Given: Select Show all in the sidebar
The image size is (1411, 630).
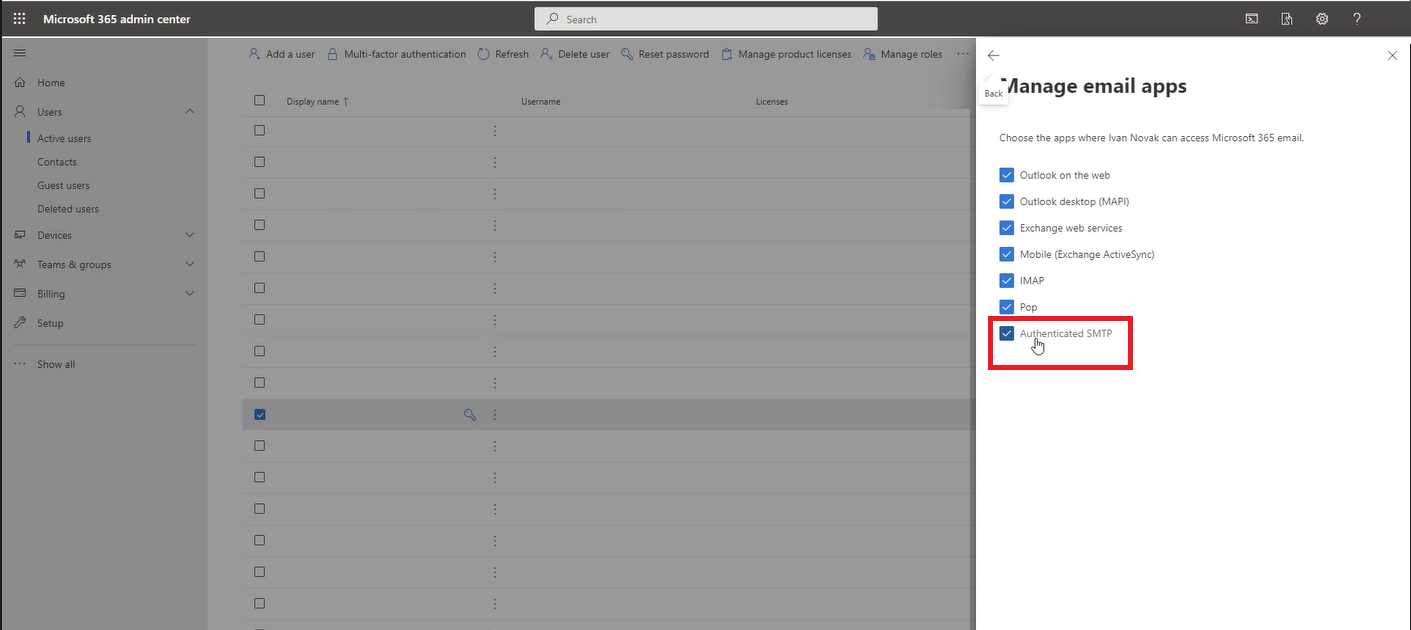Looking at the screenshot, I should [55, 364].
